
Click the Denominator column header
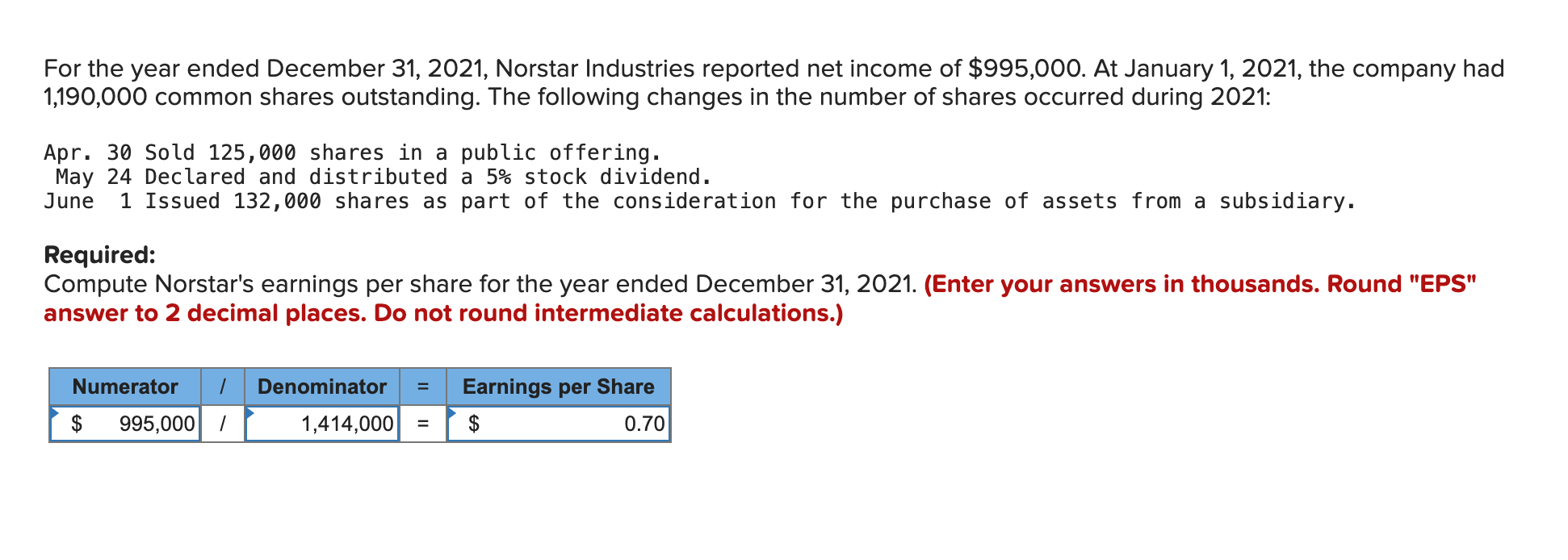(321, 387)
